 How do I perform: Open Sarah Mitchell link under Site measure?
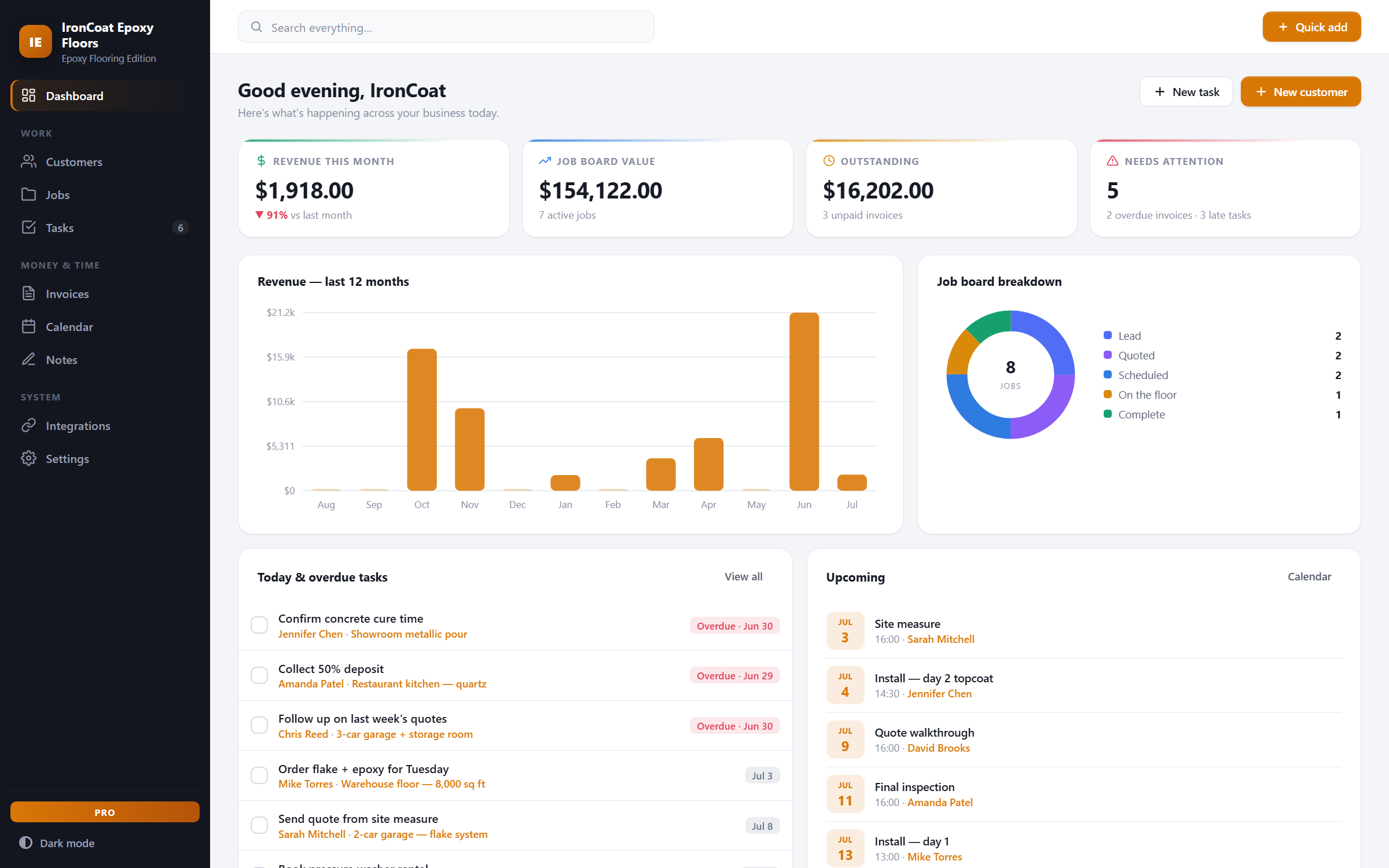click(940, 639)
